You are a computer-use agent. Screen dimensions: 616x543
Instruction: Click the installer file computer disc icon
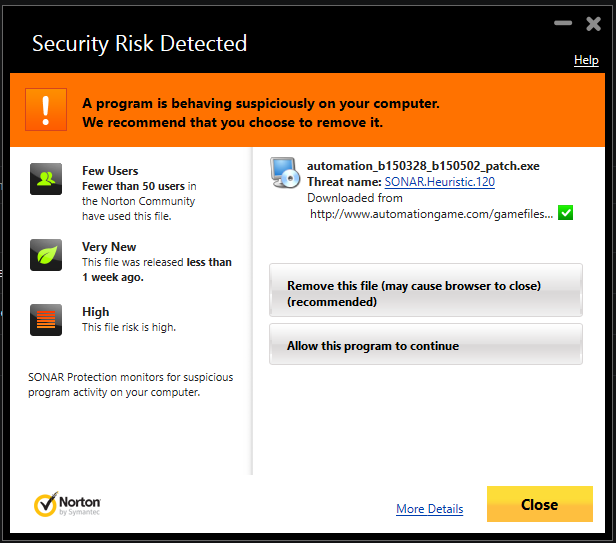click(285, 173)
